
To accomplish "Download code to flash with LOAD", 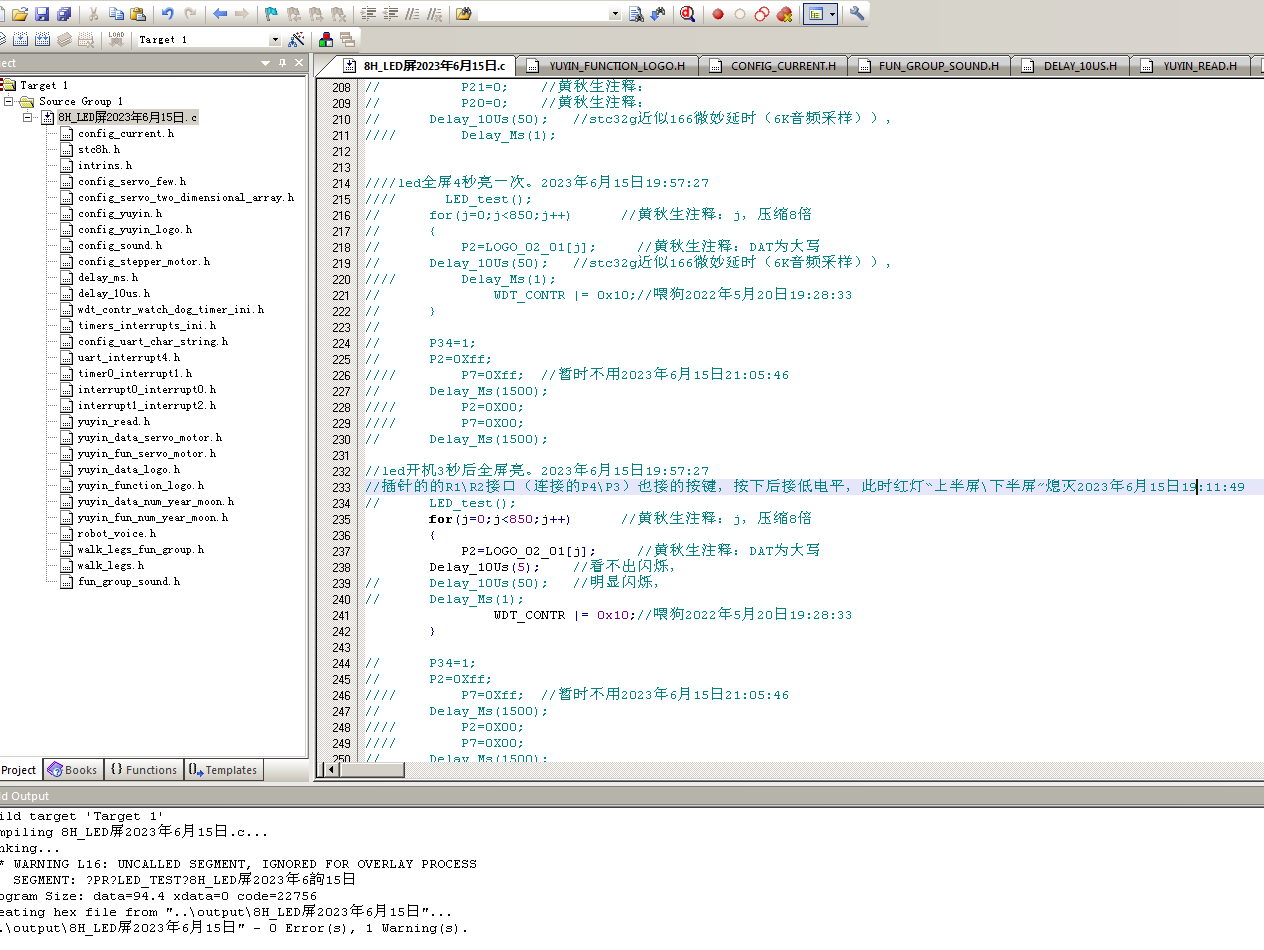I will click(x=116, y=40).
